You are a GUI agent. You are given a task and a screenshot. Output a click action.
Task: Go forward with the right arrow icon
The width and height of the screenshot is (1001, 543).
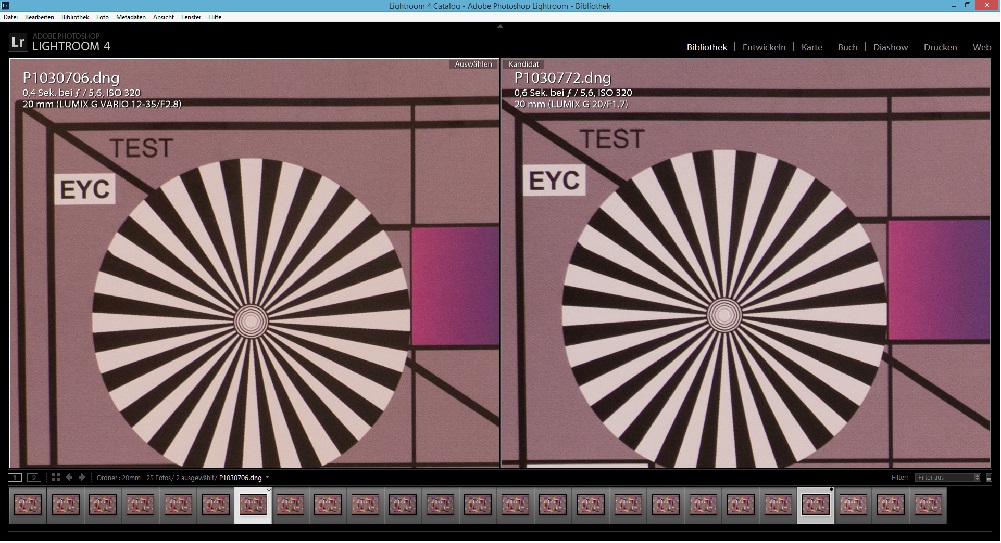tap(82, 477)
